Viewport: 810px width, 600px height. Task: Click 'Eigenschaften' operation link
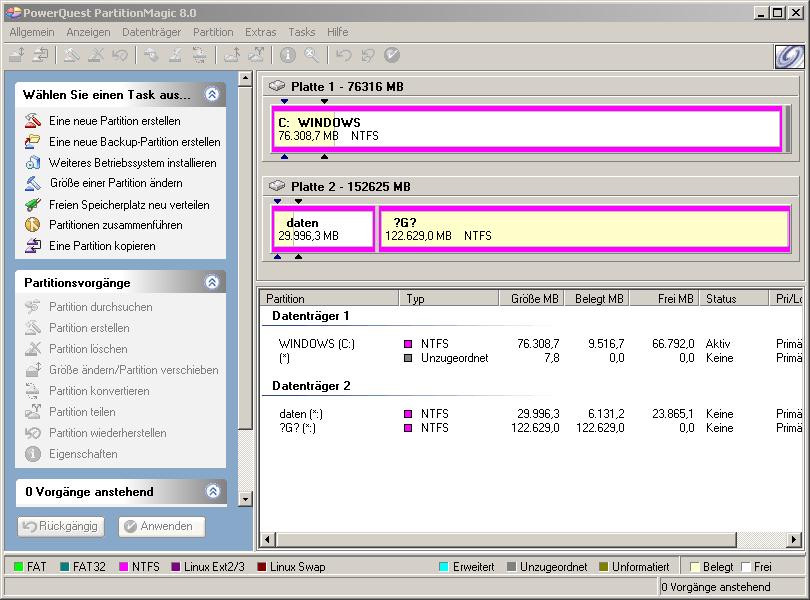coord(83,454)
